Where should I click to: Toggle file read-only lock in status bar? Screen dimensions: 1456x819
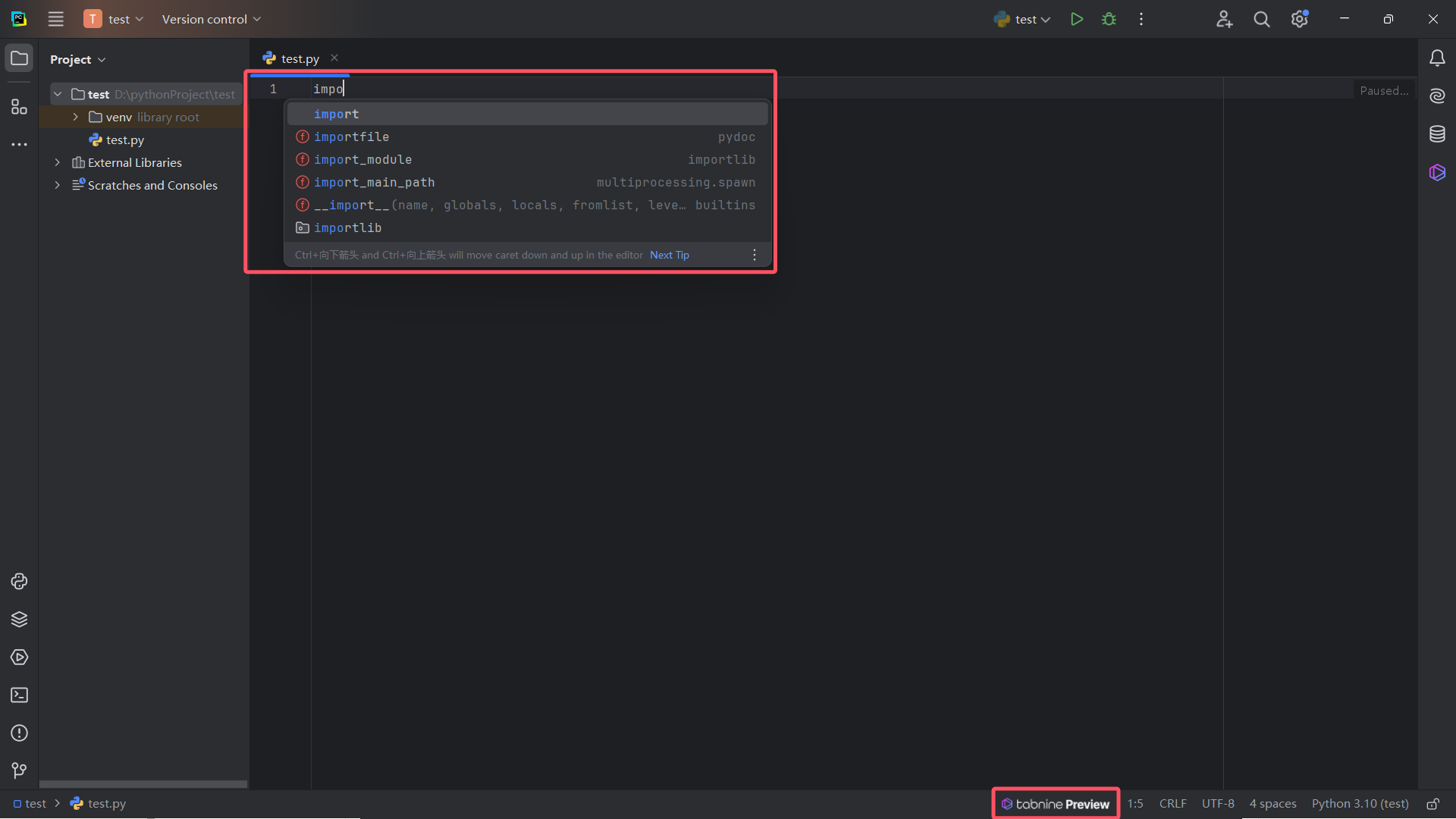tap(1432, 804)
